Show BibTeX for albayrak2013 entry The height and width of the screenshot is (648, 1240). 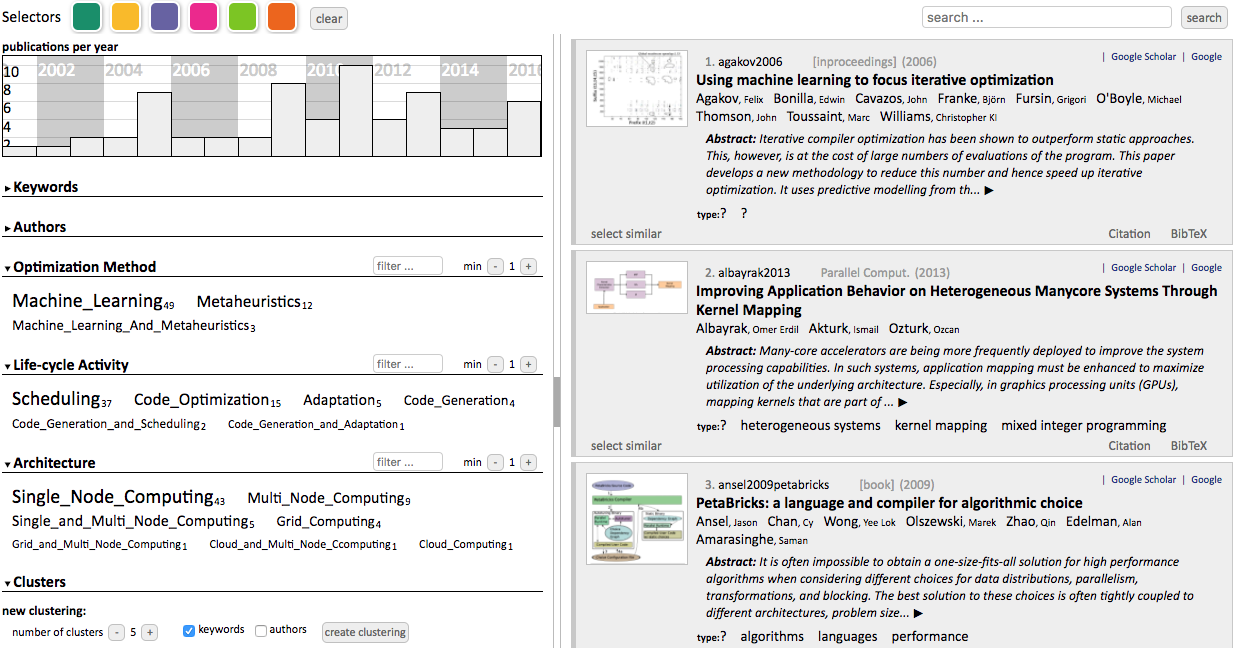tap(1189, 446)
